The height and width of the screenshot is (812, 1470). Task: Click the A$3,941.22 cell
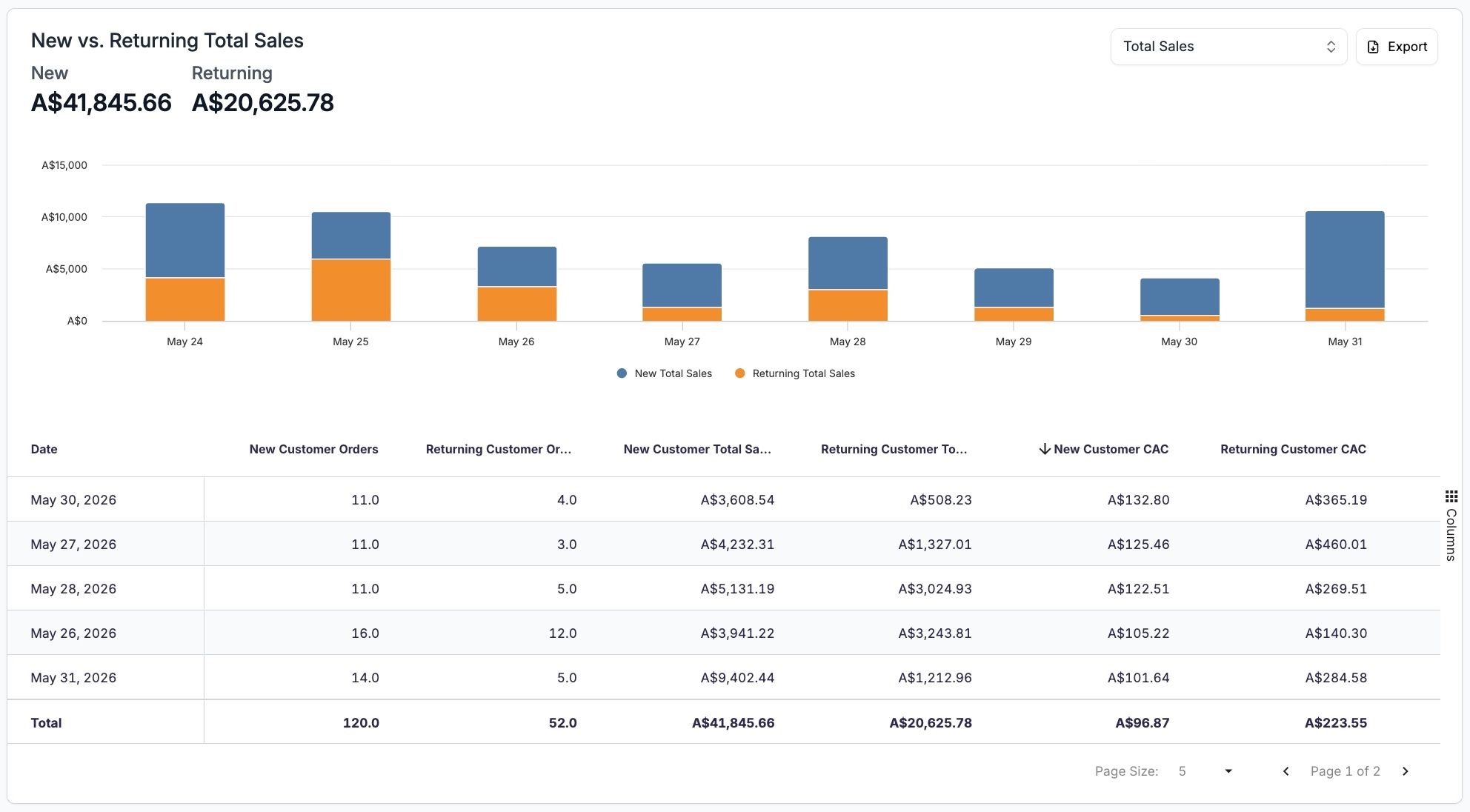coord(737,633)
